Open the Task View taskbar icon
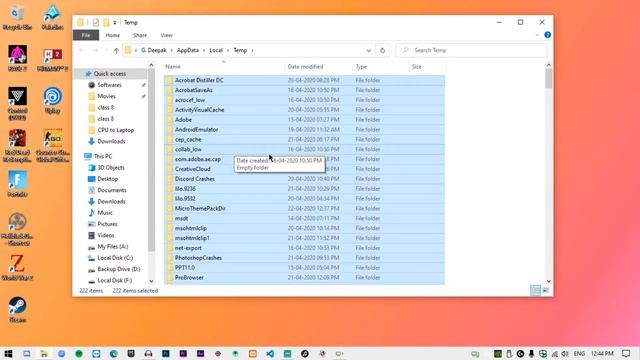The height and width of the screenshot is (360, 640). pos(27,353)
